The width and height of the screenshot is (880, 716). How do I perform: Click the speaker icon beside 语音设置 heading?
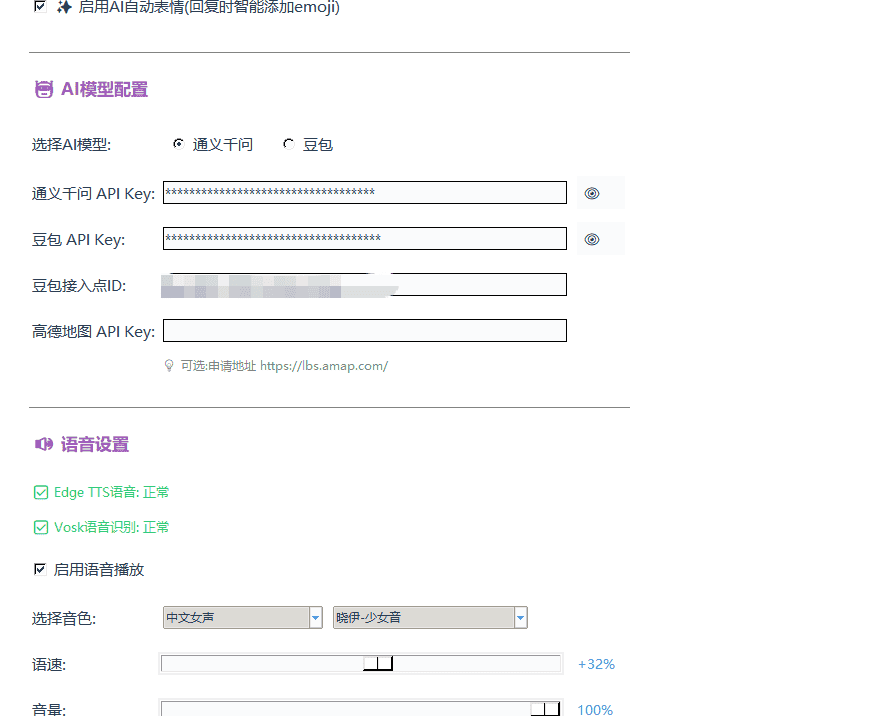point(43,443)
